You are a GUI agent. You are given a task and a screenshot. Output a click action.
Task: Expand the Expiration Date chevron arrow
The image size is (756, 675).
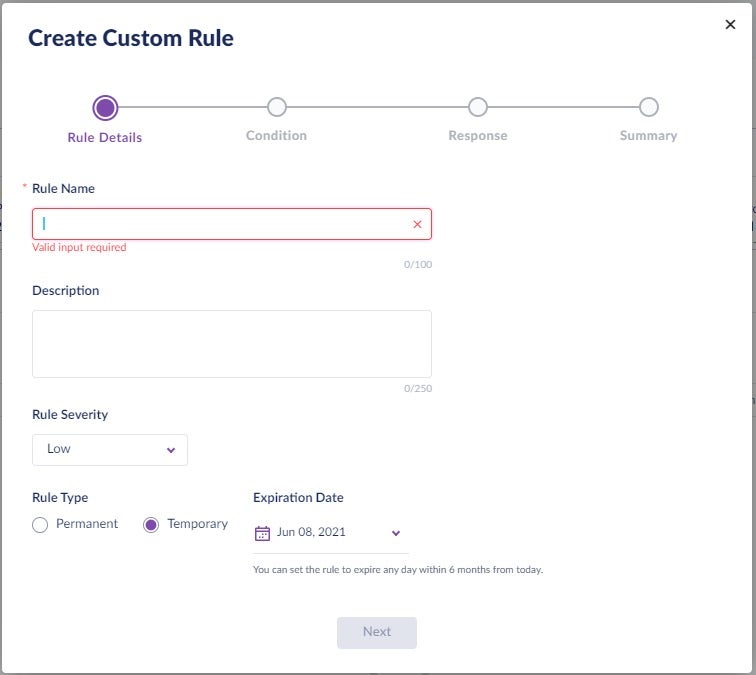click(396, 533)
